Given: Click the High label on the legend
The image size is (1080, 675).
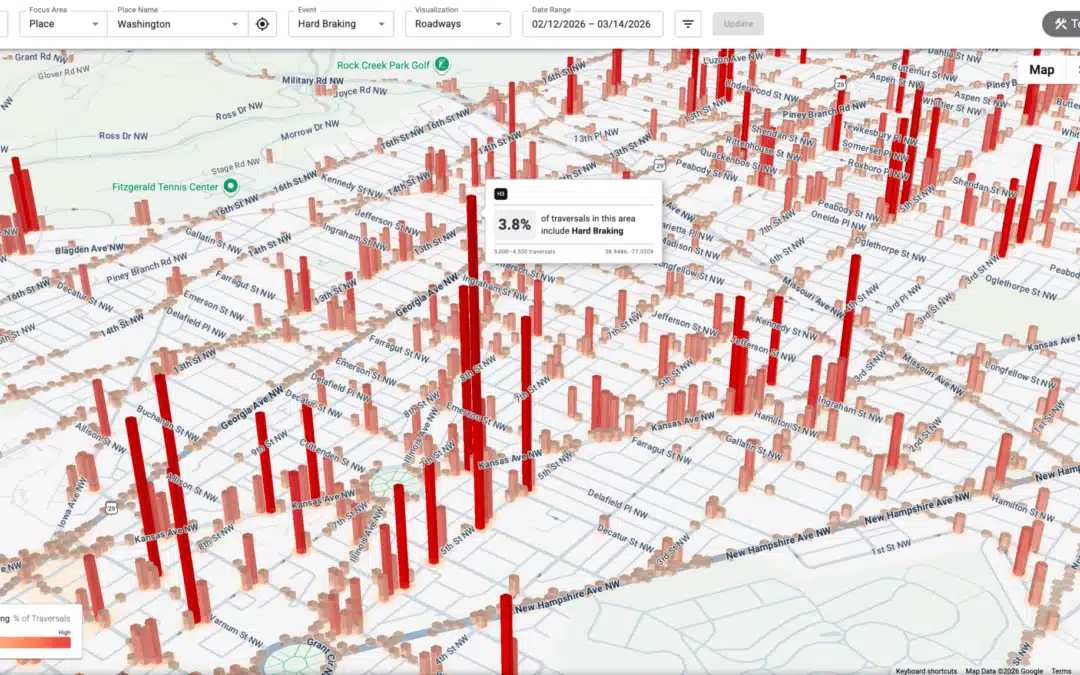Looking at the screenshot, I should coord(65,632).
